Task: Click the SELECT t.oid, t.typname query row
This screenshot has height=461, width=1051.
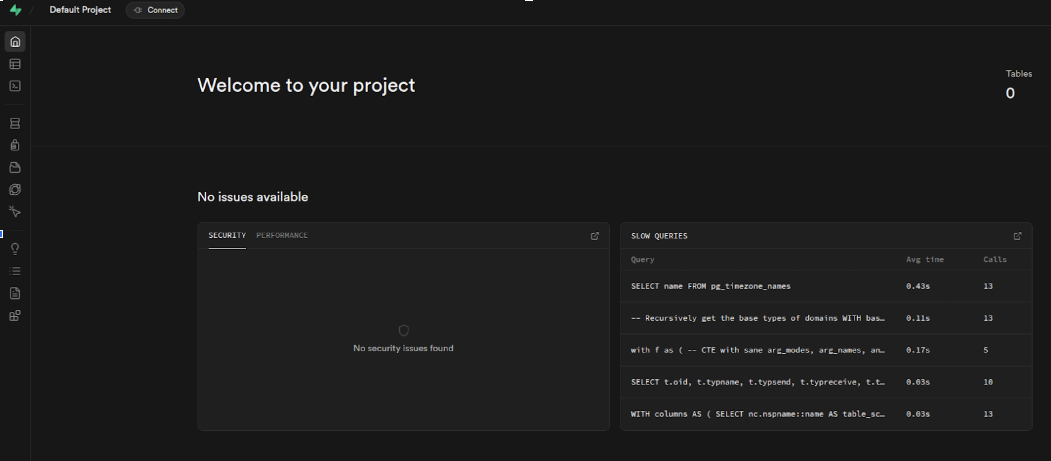Action: pyautogui.click(x=826, y=382)
